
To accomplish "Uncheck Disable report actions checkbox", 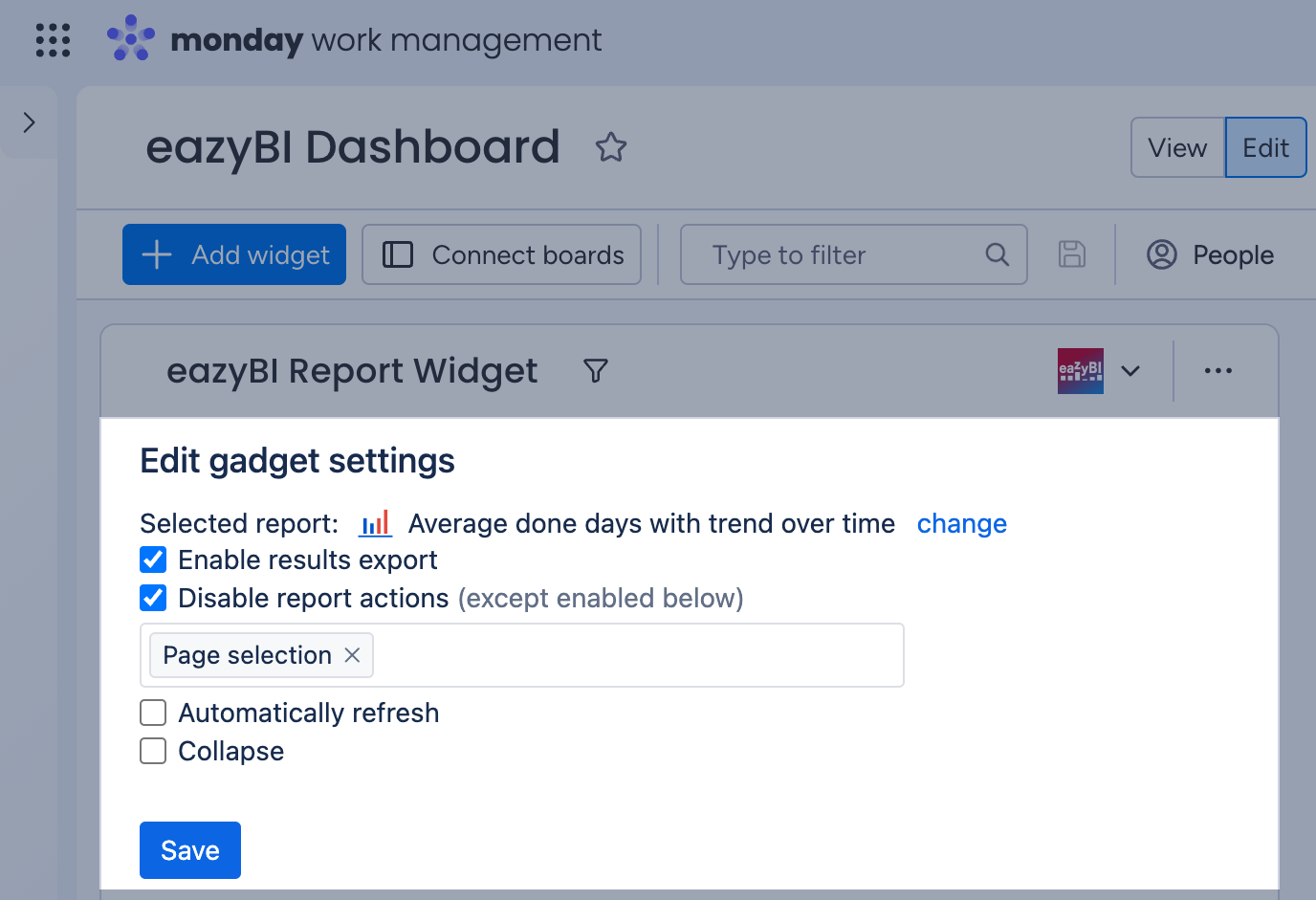I will point(153,598).
